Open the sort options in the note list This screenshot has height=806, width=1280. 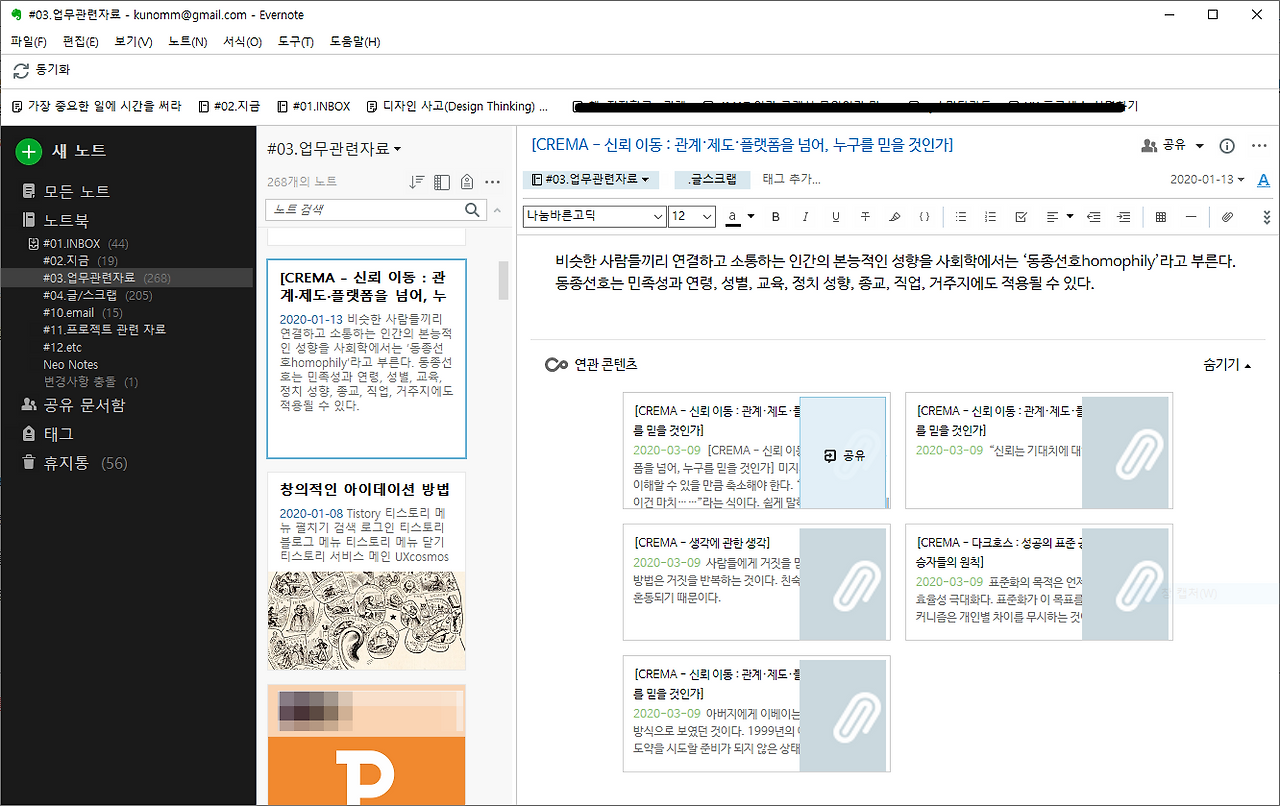[x=415, y=181]
